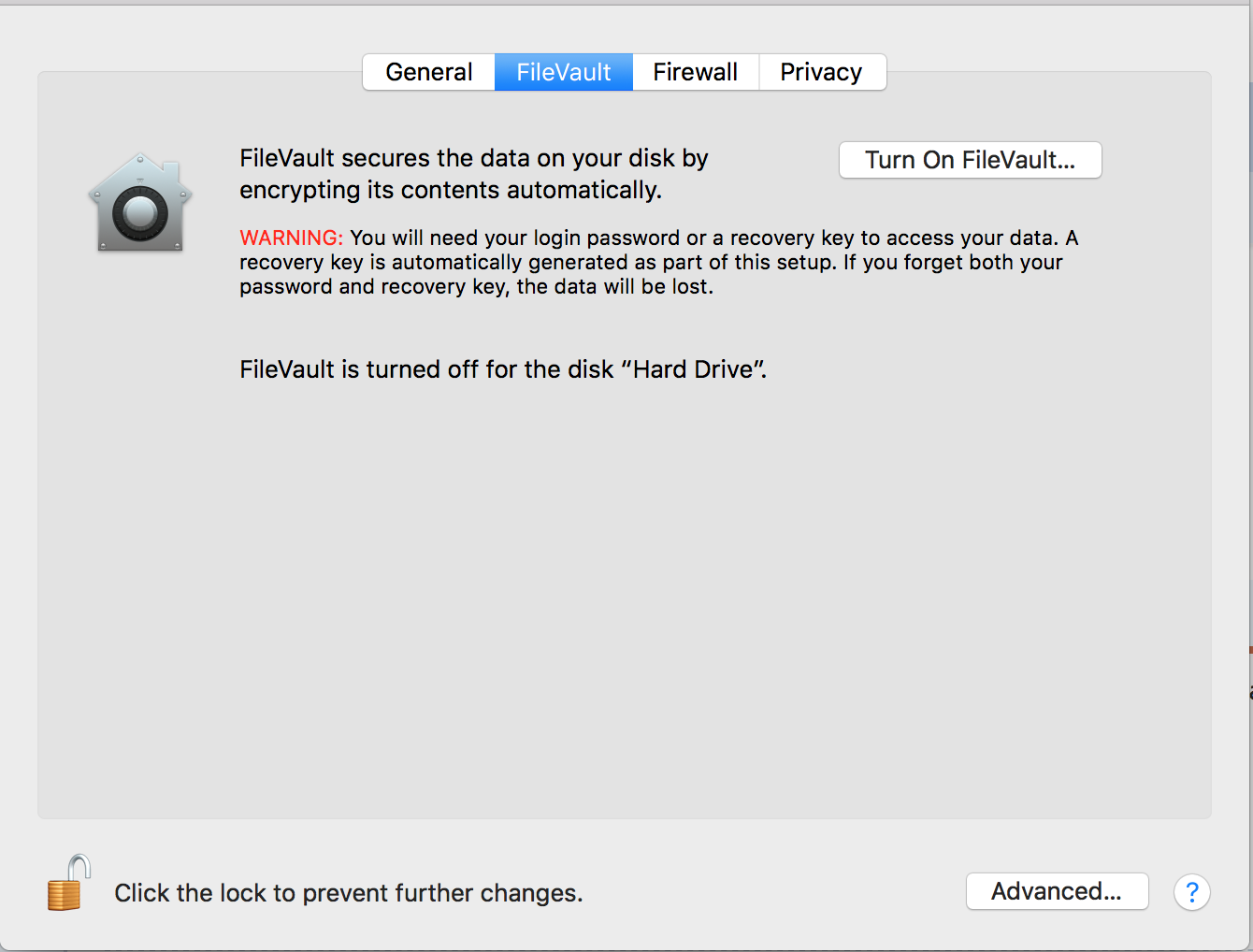This screenshot has width=1253, height=952.
Task: Select the FileVault tab
Action: tap(564, 72)
